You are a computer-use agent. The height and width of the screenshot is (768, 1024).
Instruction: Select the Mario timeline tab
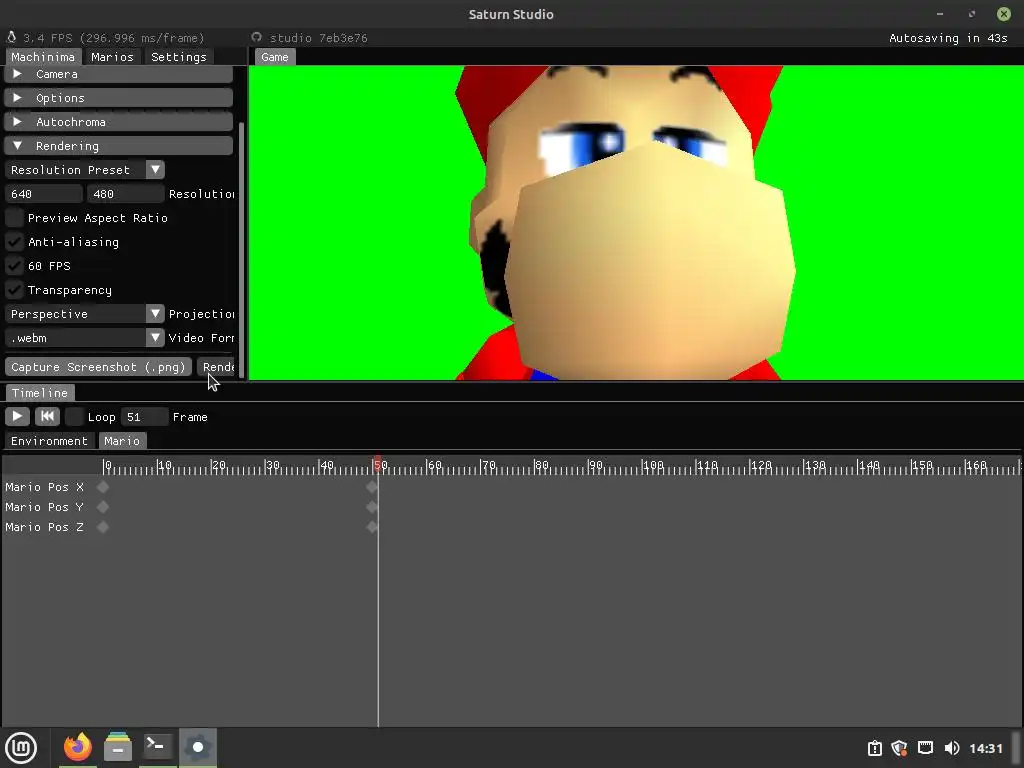pos(122,441)
